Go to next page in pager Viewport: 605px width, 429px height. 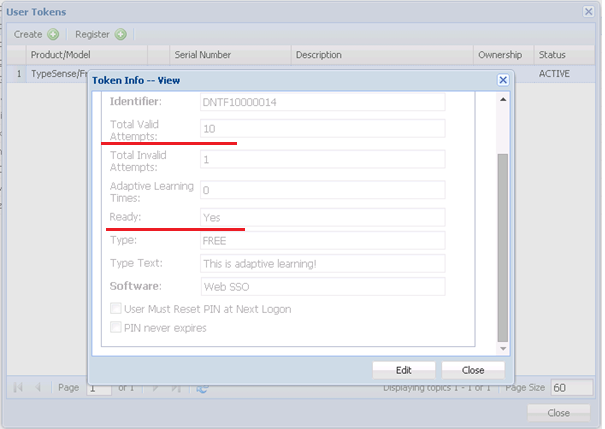155,387
